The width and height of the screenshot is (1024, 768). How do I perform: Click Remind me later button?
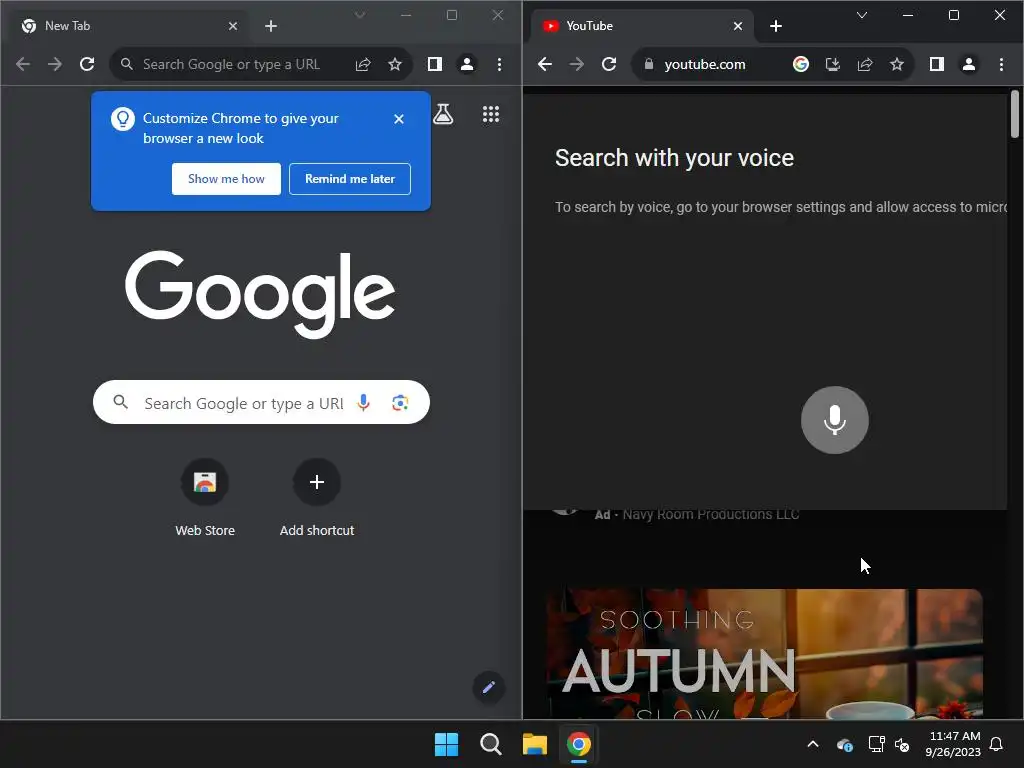tap(350, 179)
